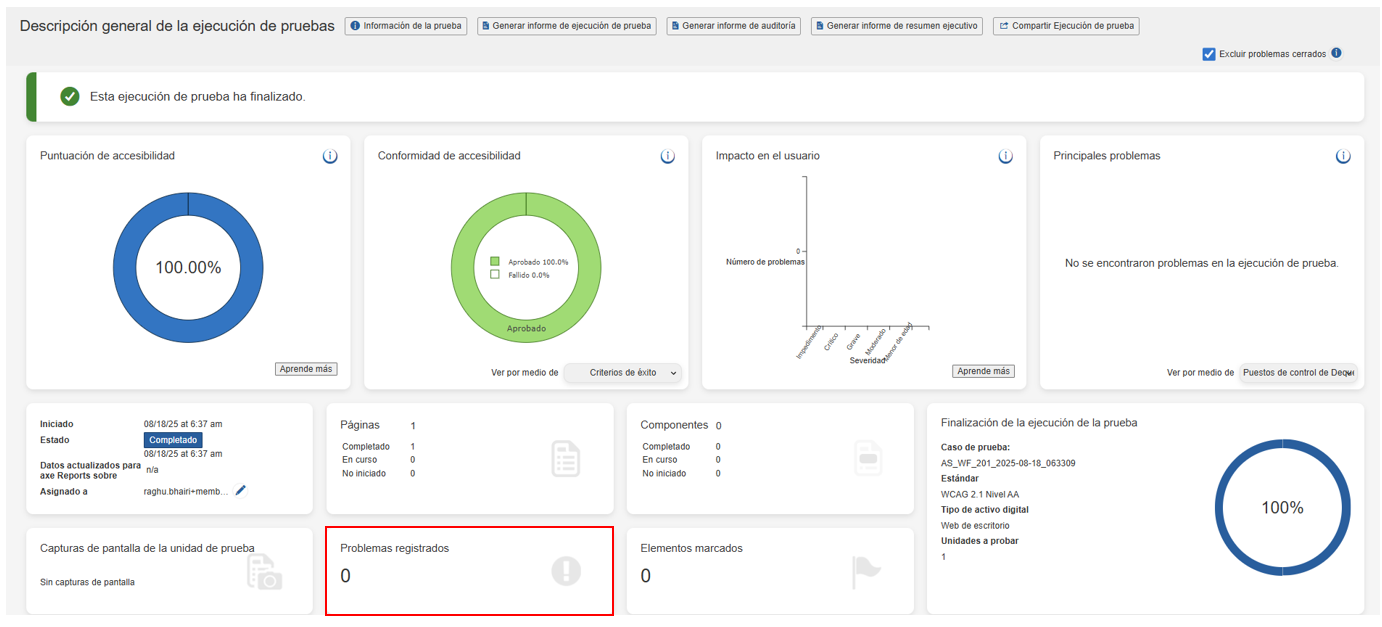Select Generar informe de auditoría
Screen dimensions: 1382x627
(732, 26)
